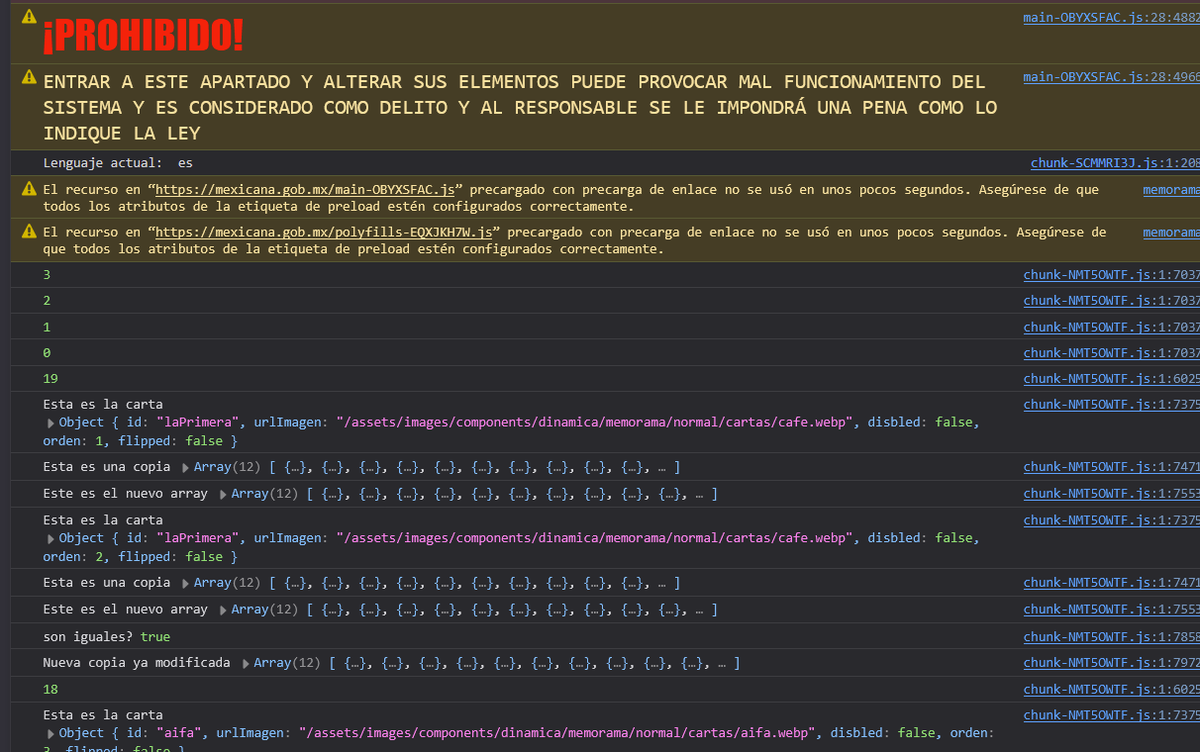Click the warning icon next to the ENTRAR A ESTE APARTADO message

click(28, 77)
